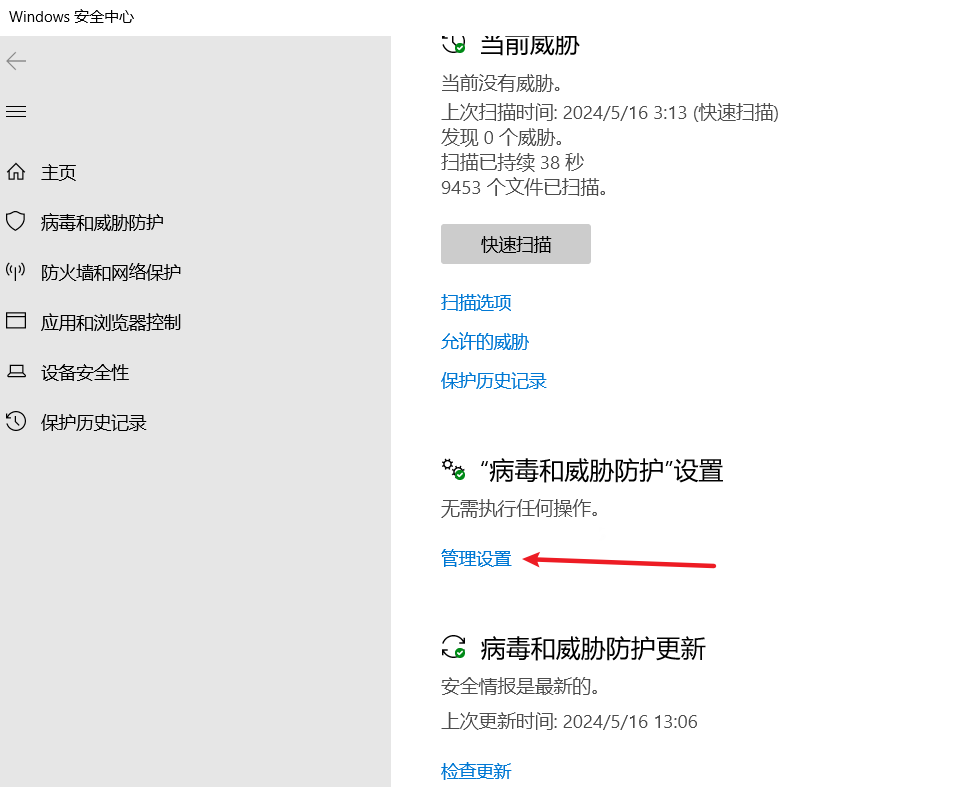Click the home icon beside 主页
964x787 pixels.
point(16,172)
